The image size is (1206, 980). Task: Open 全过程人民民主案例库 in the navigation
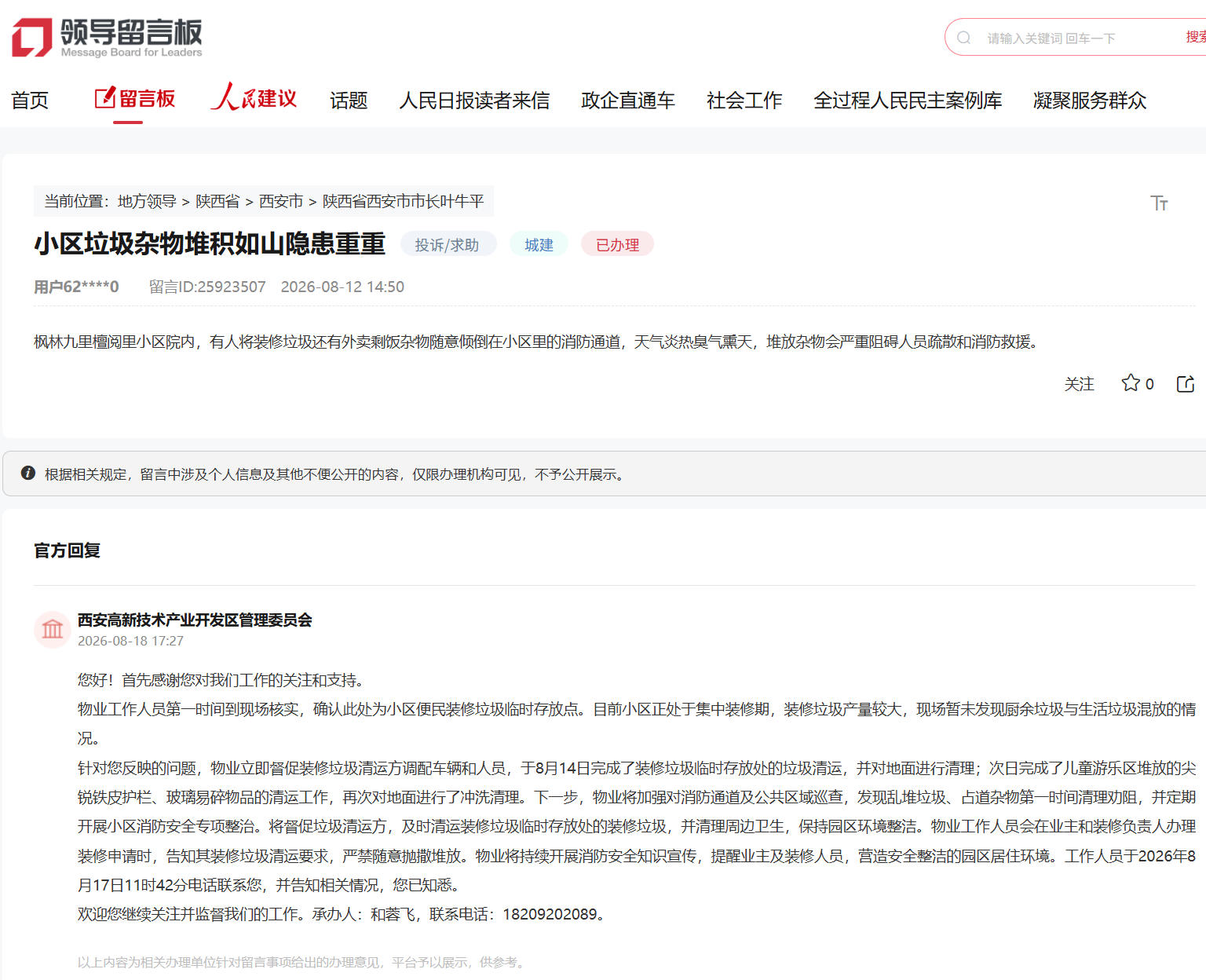[x=908, y=101]
